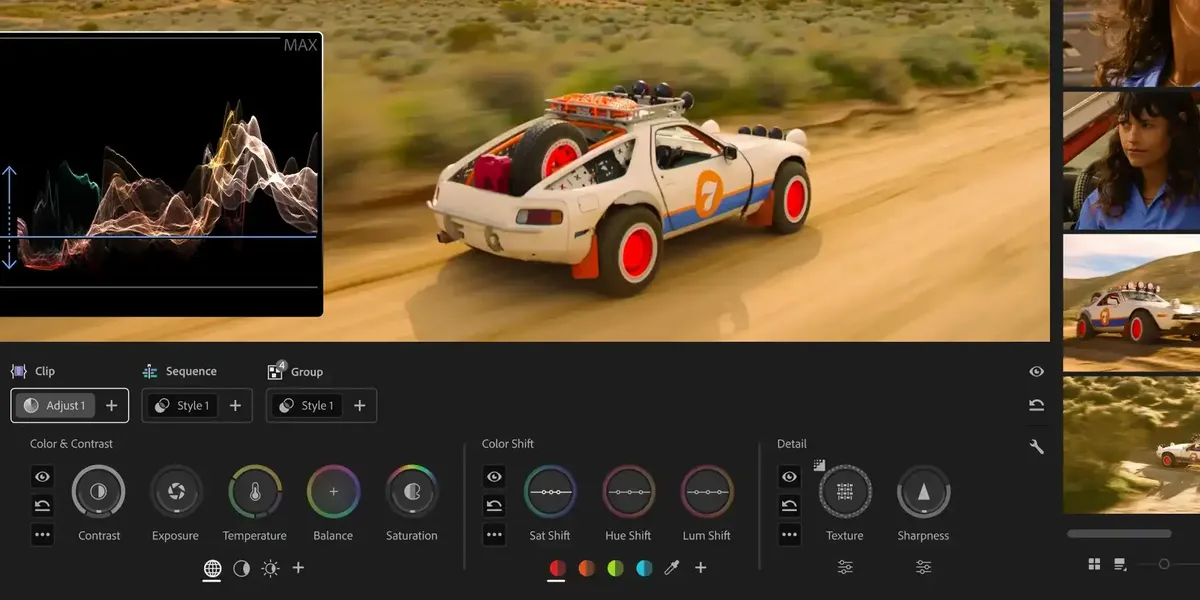Select the half-circle tonal icon under Color & Contrast
This screenshot has height=600, width=1200.
241,568
